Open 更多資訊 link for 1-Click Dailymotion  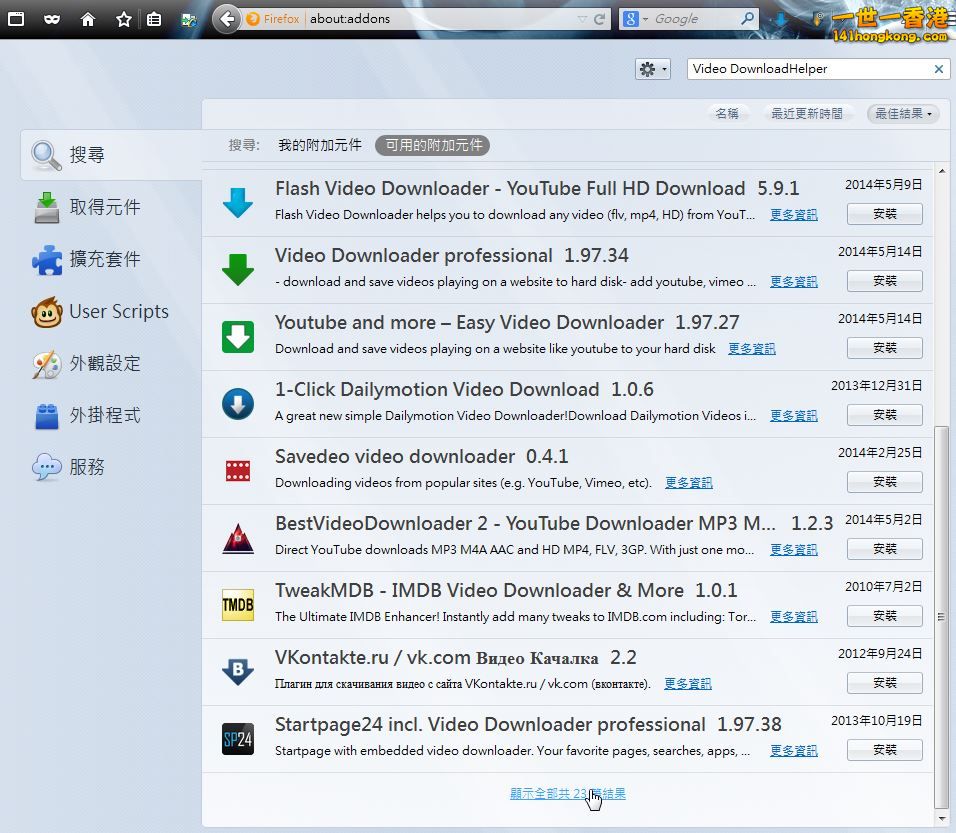tap(793, 416)
